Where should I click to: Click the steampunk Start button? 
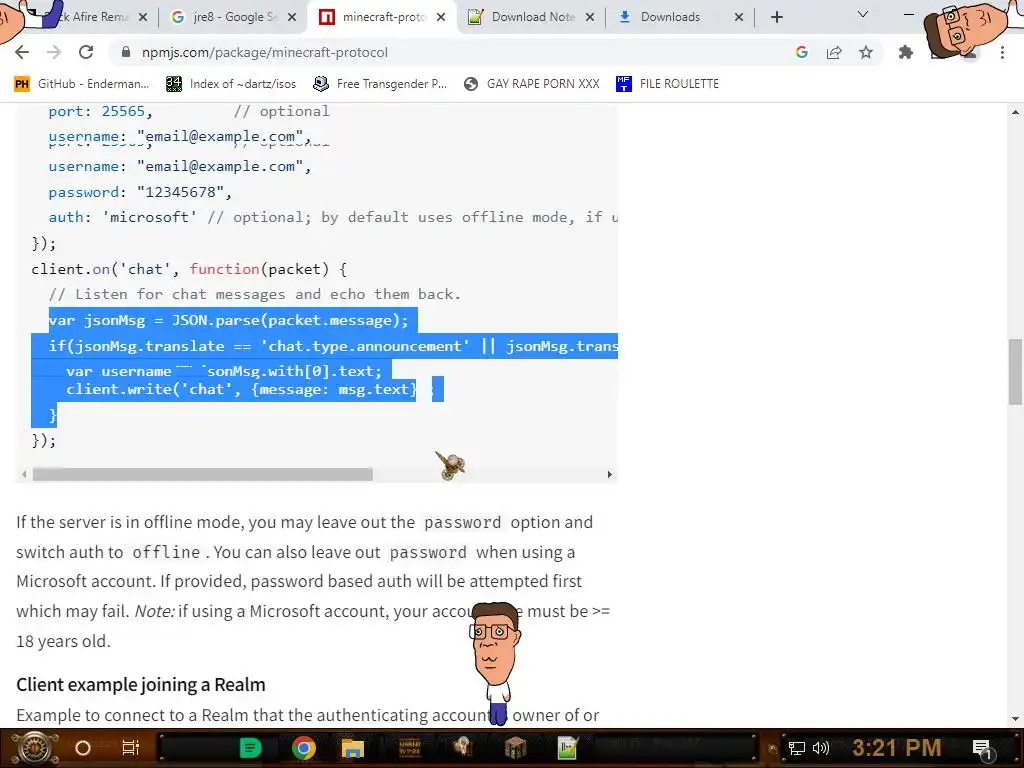(x=35, y=748)
